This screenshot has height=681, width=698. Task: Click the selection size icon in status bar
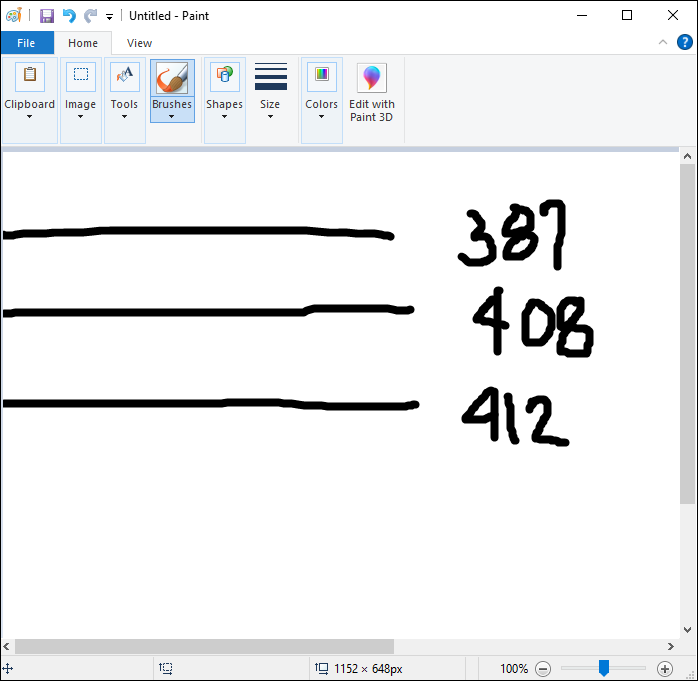pos(166,669)
